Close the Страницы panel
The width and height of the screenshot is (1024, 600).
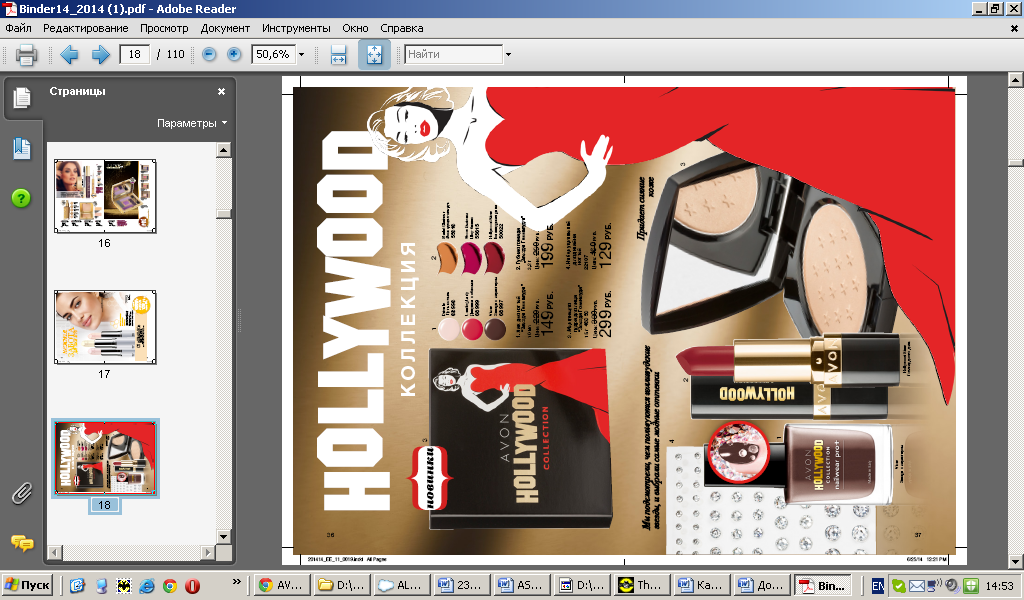(x=221, y=91)
